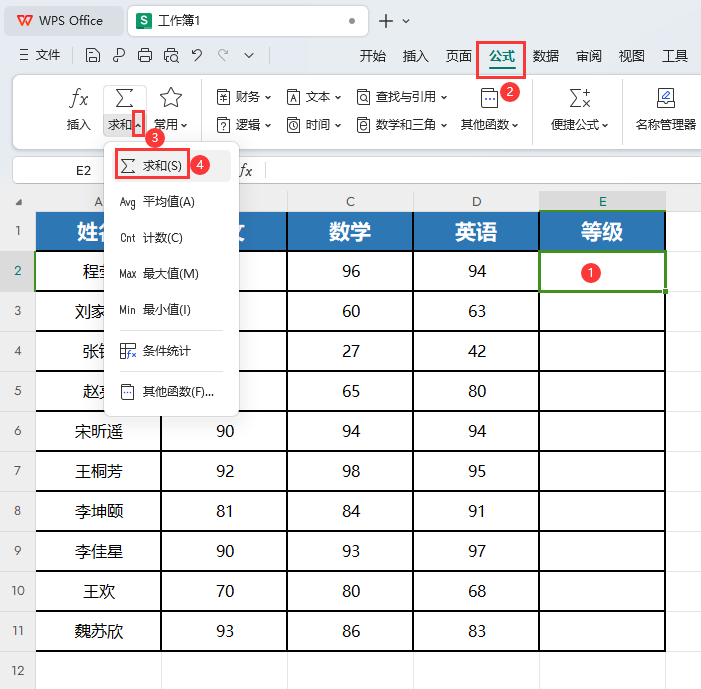Screen dimensions: 701x689
Task: Click the Redo arrow icon
Action: coord(223,55)
